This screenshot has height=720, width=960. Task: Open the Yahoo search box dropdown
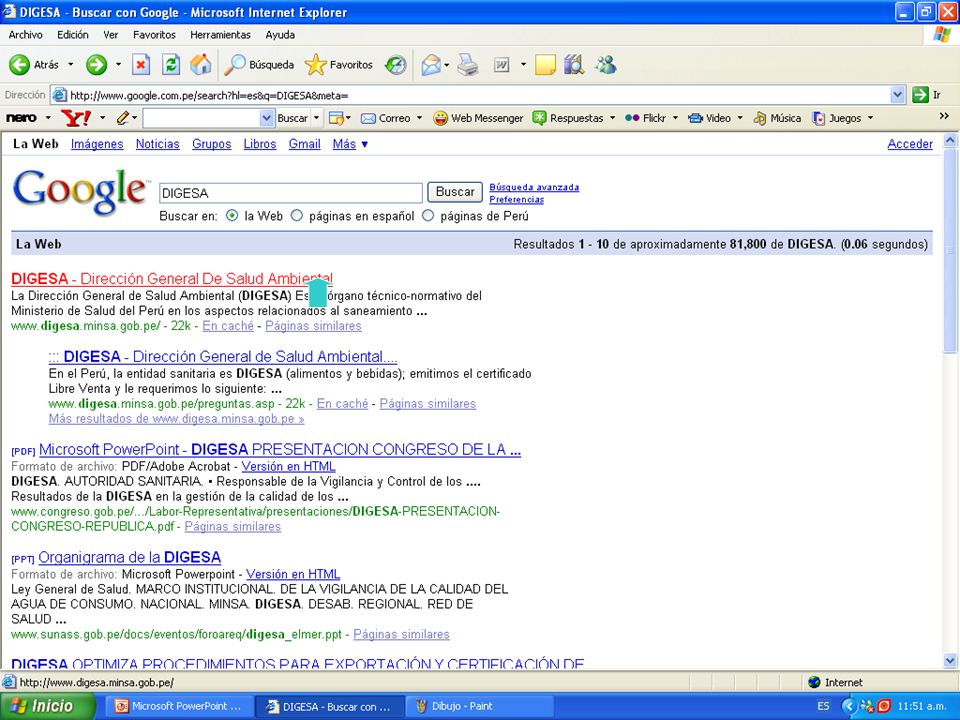tap(267, 118)
